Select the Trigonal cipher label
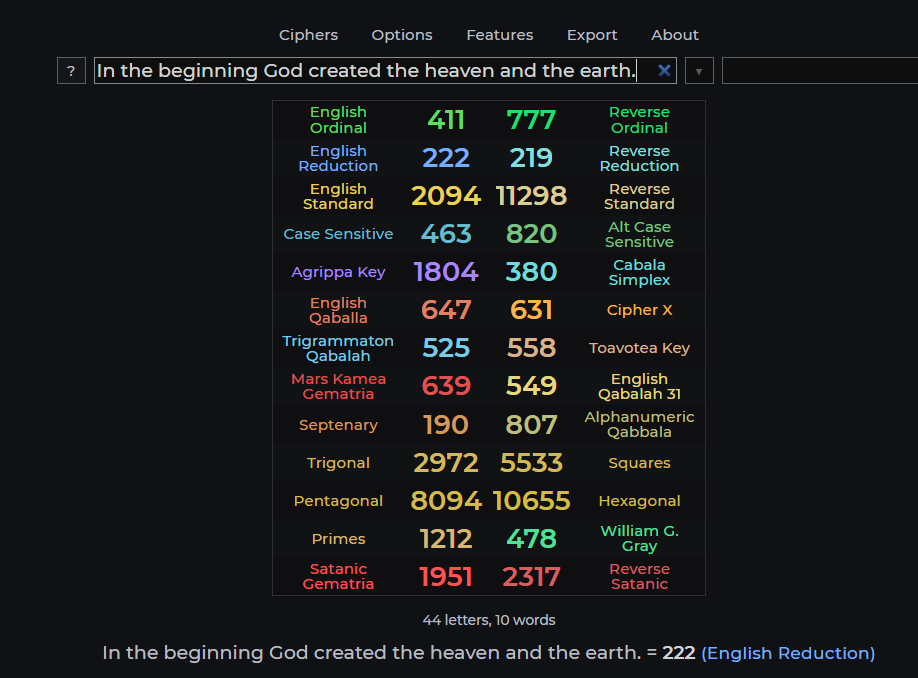This screenshot has height=678, width=918. point(338,463)
